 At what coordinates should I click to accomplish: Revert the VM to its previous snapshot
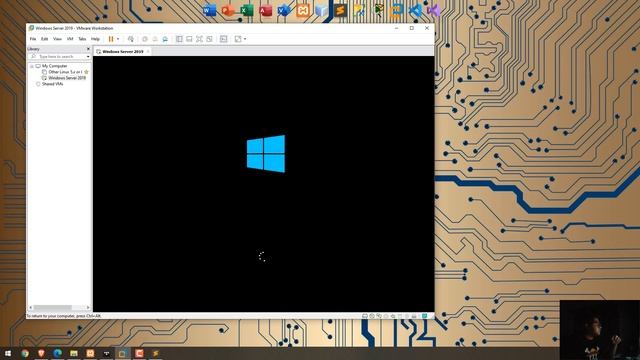pyautogui.click(x=155, y=39)
